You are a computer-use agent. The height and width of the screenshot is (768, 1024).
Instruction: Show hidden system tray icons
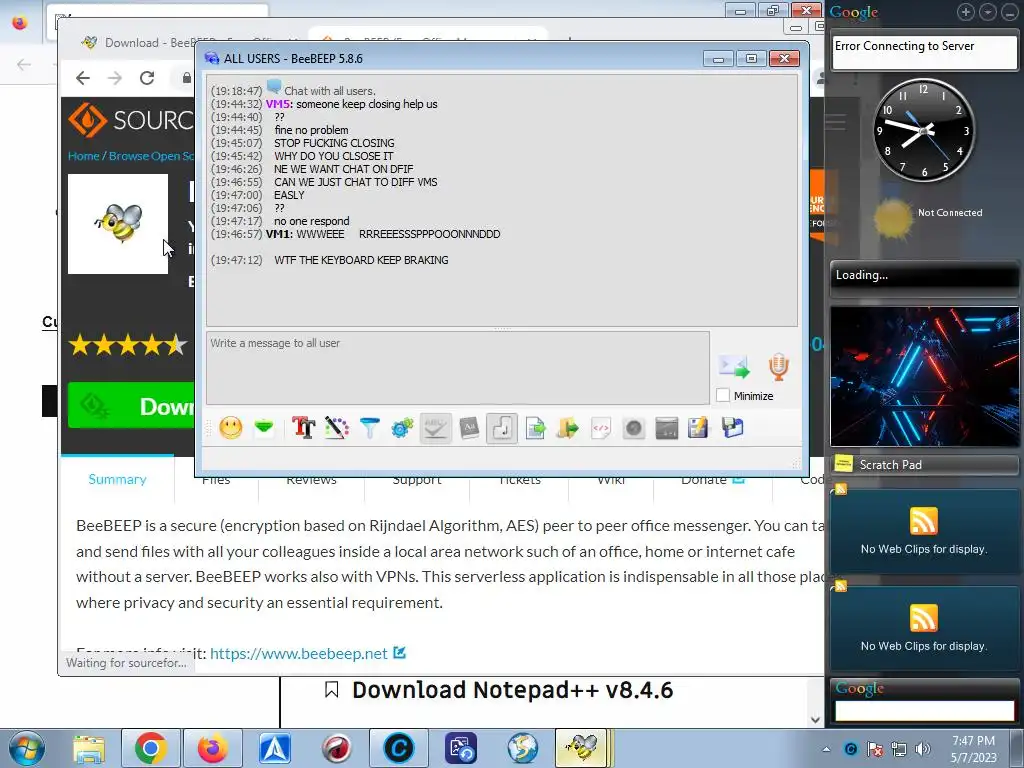coord(826,750)
